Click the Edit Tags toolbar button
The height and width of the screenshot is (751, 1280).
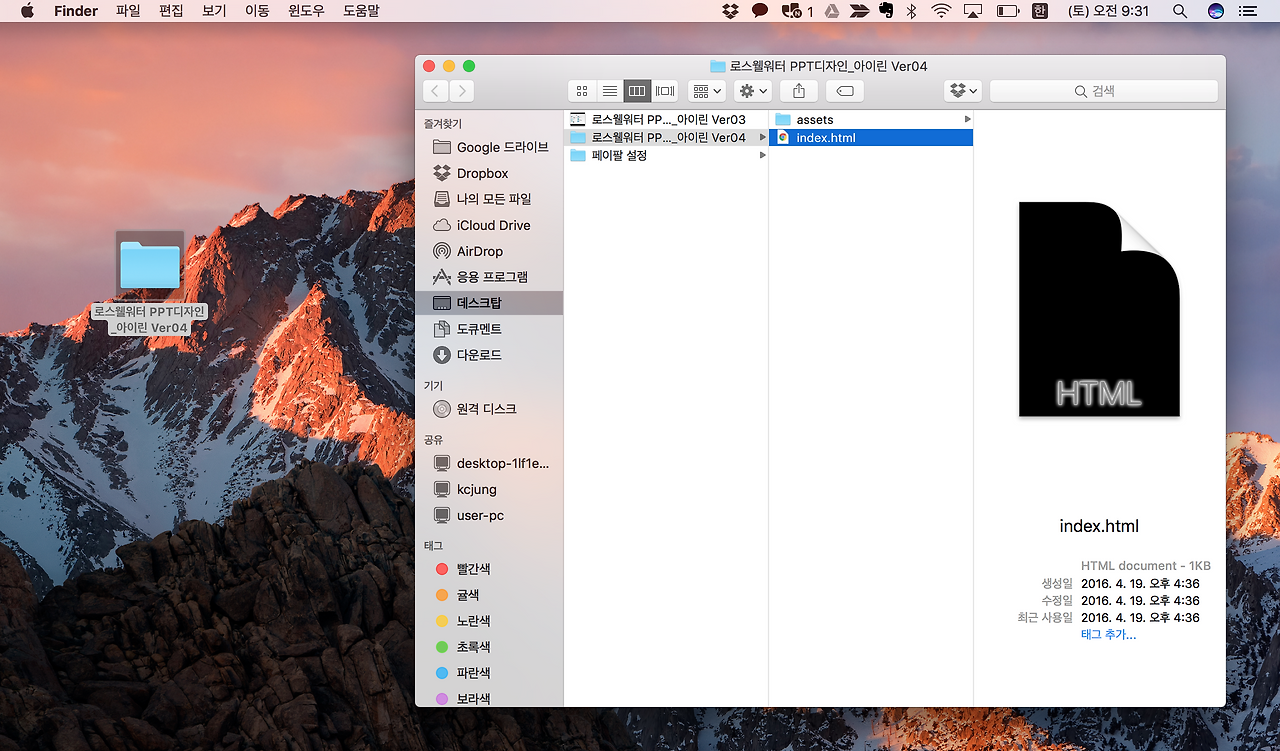[845, 91]
